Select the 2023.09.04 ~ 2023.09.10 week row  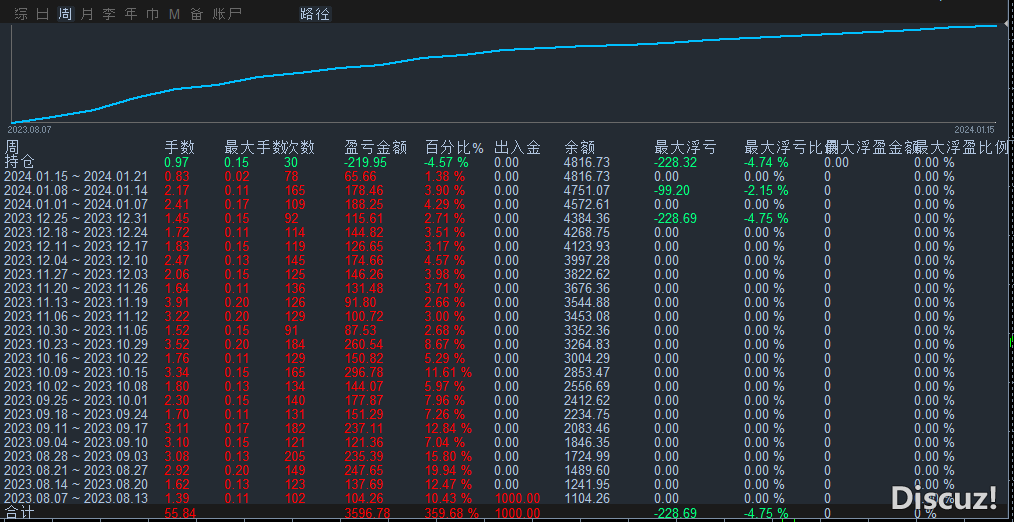point(76,442)
